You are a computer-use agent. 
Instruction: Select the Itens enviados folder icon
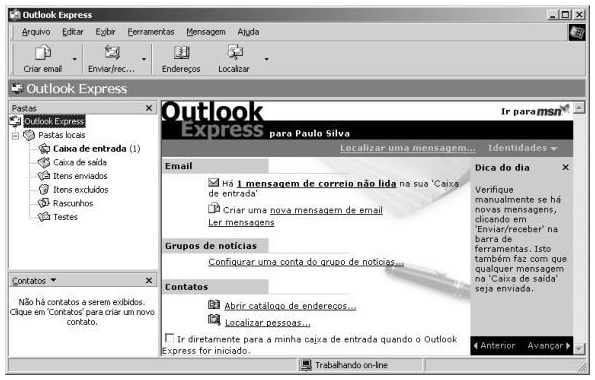[x=44, y=176]
